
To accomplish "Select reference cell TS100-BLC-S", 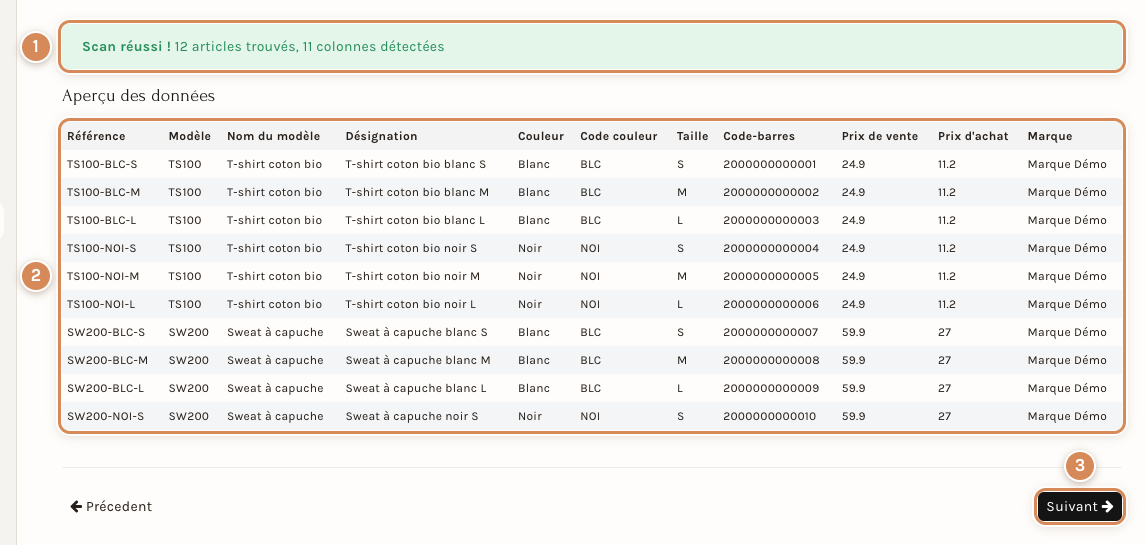I will click(x=102, y=164).
